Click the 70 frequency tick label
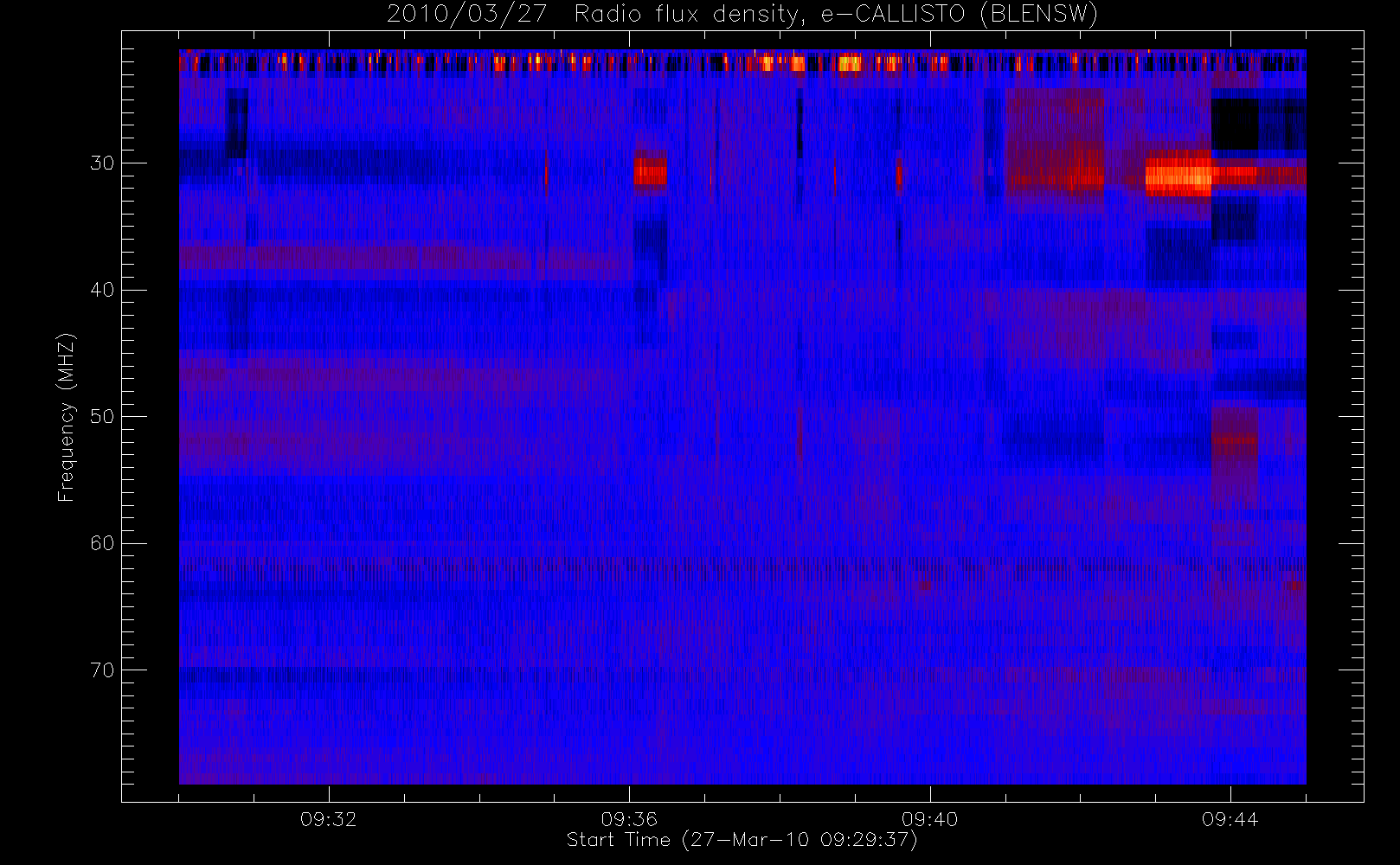 pyautogui.click(x=102, y=670)
